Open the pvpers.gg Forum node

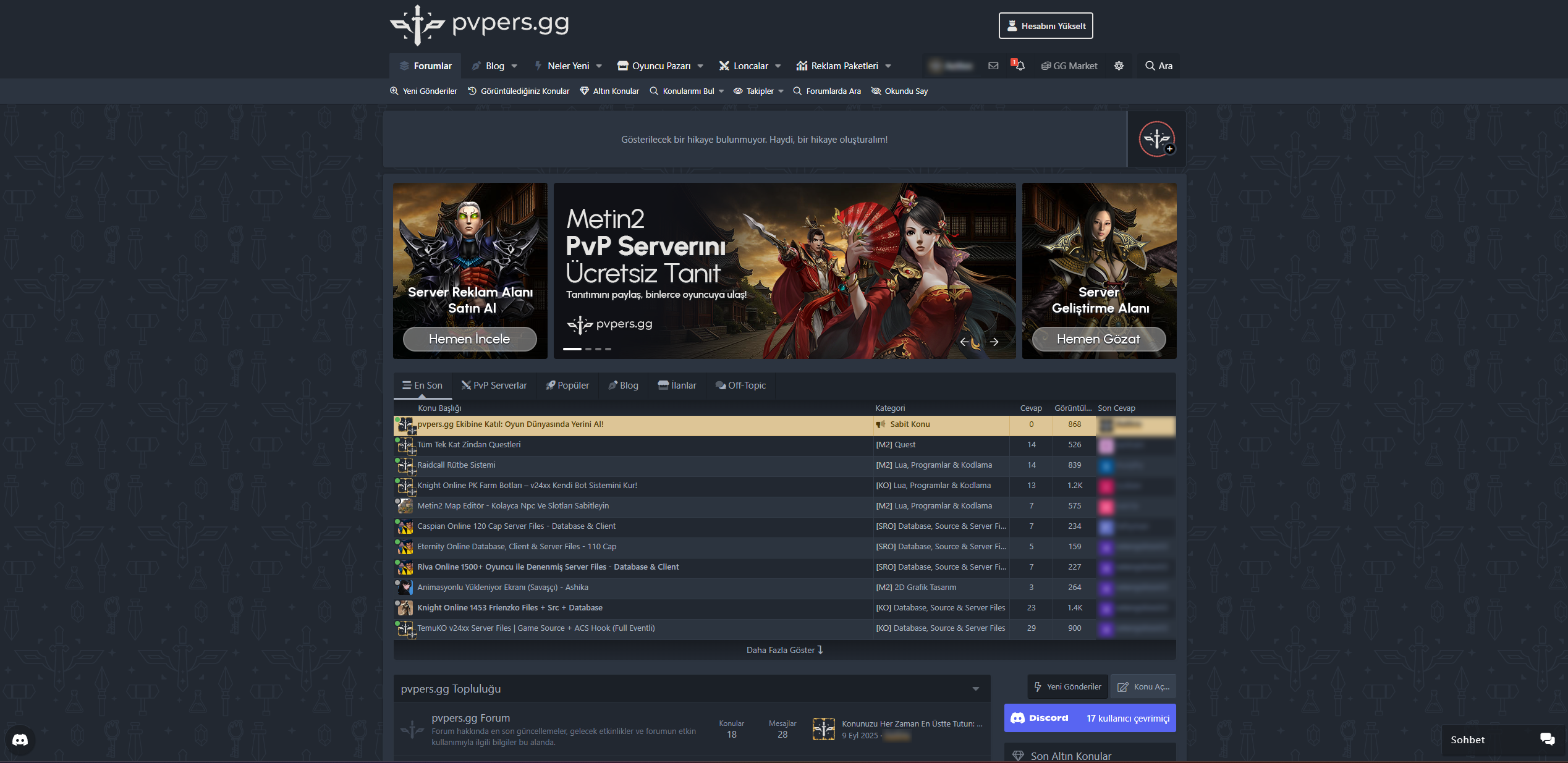pyautogui.click(x=471, y=718)
